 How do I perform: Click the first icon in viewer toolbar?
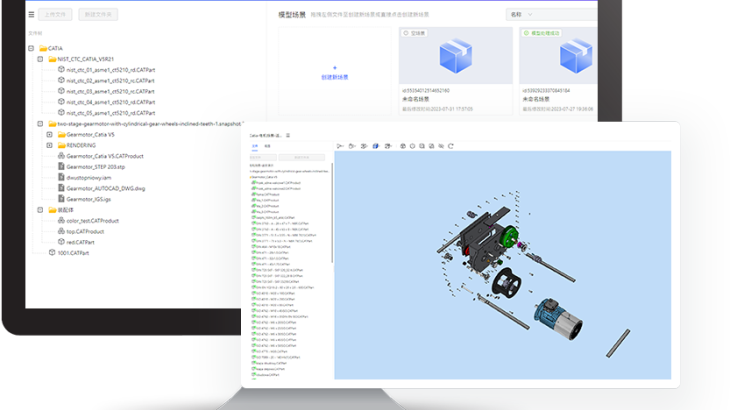pos(340,146)
